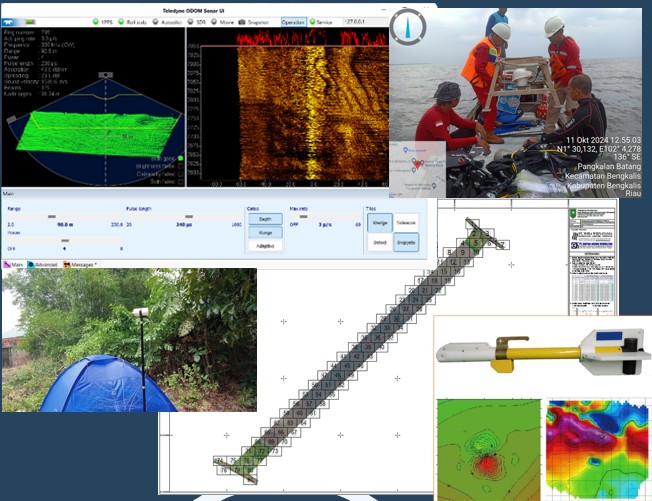Switch to the Advanced tab
Screen dimensions: 652x501
tap(42, 264)
